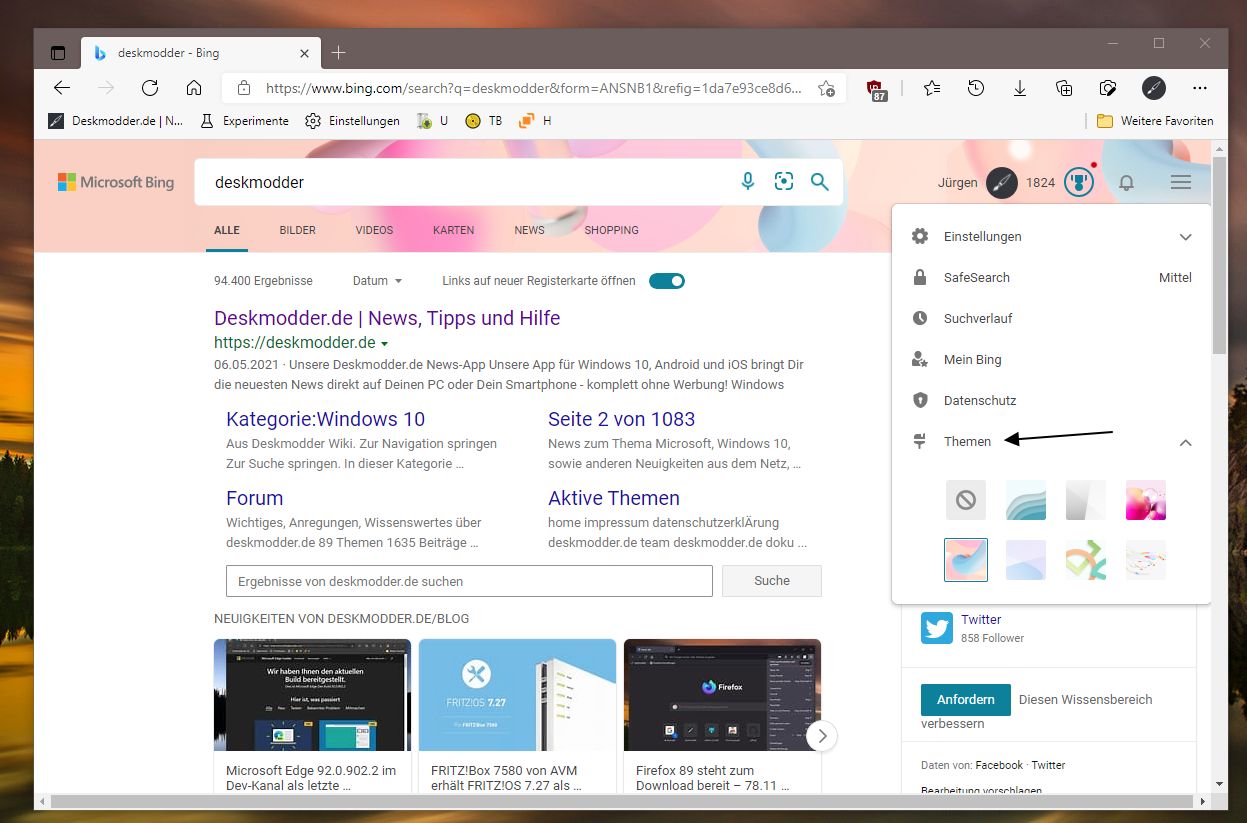The image size is (1247, 823).
Task: Switch to the SHOPPING tab
Action: (611, 230)
